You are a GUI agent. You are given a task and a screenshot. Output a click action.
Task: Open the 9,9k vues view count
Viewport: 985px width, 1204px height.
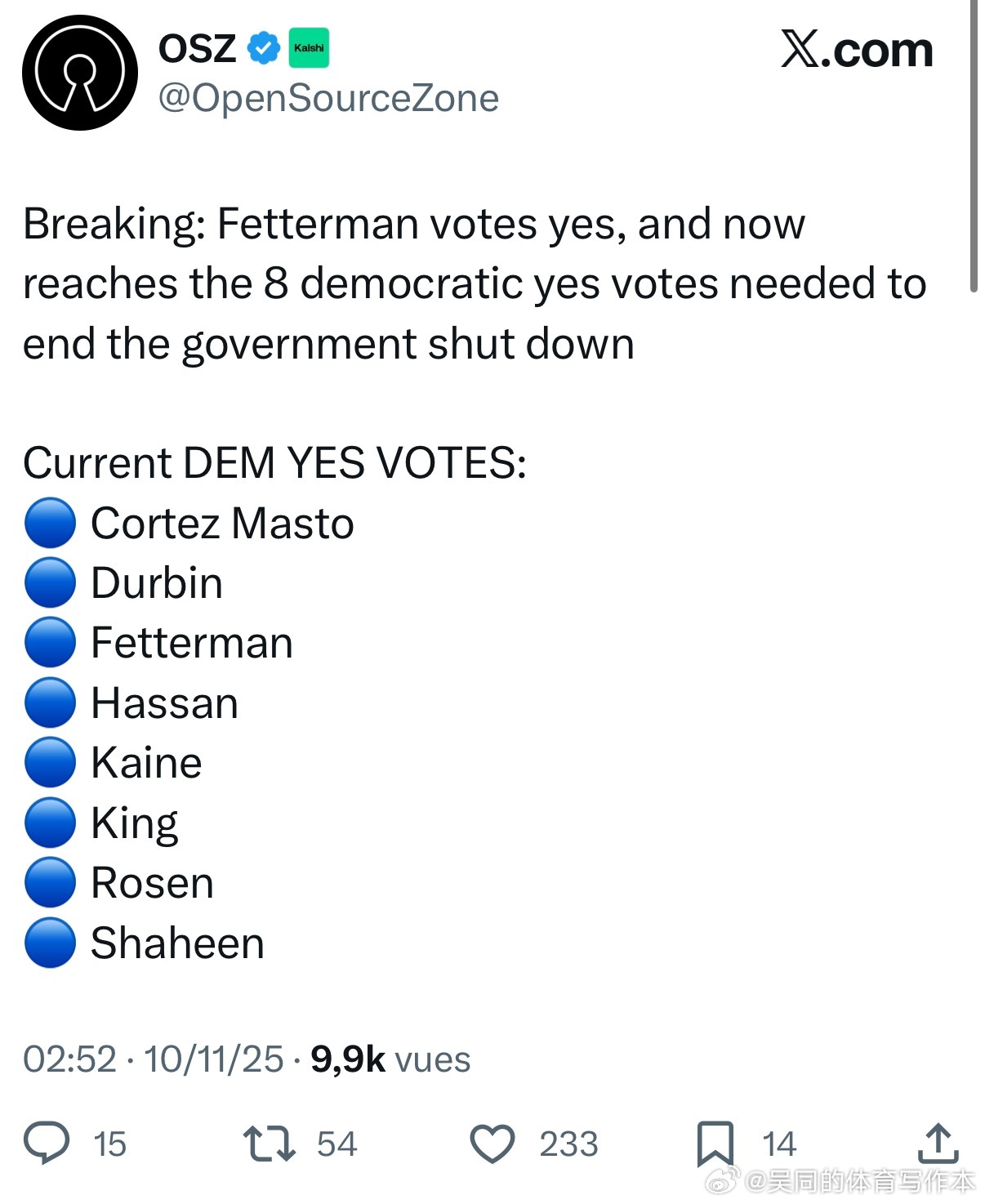[x=390, y=1059]
